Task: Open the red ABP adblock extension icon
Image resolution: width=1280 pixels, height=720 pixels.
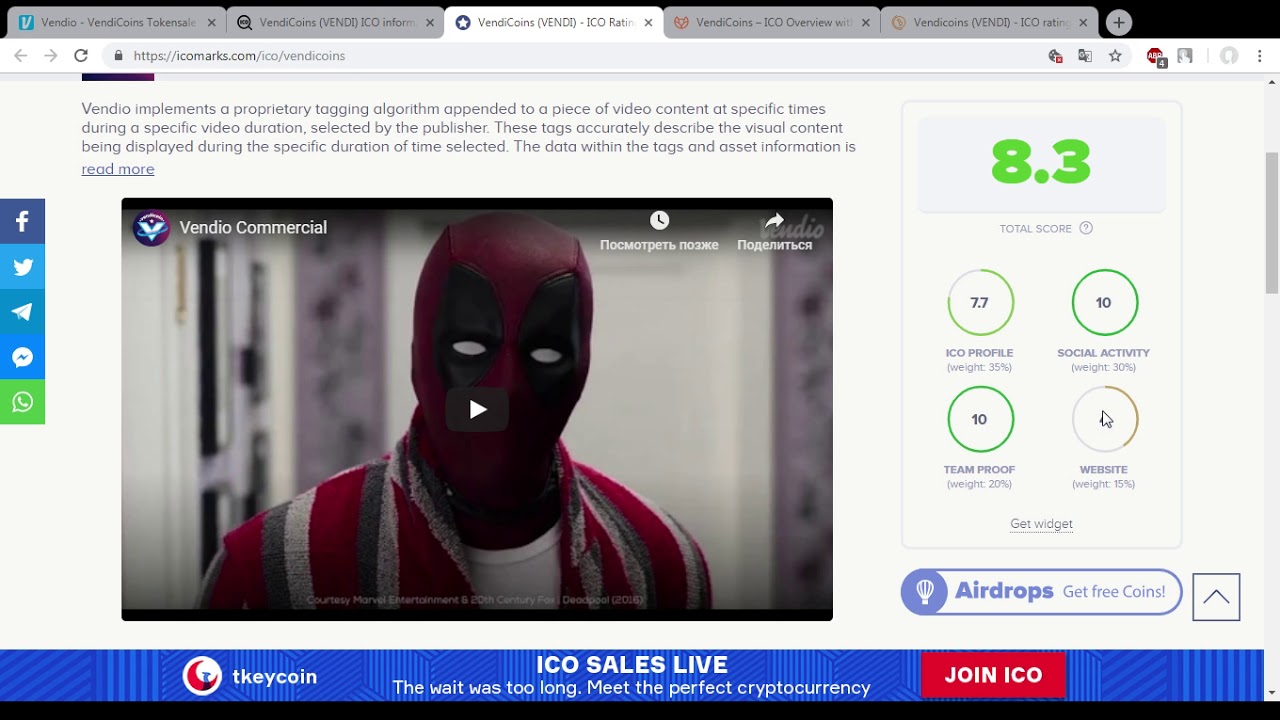Action: 1156,57
